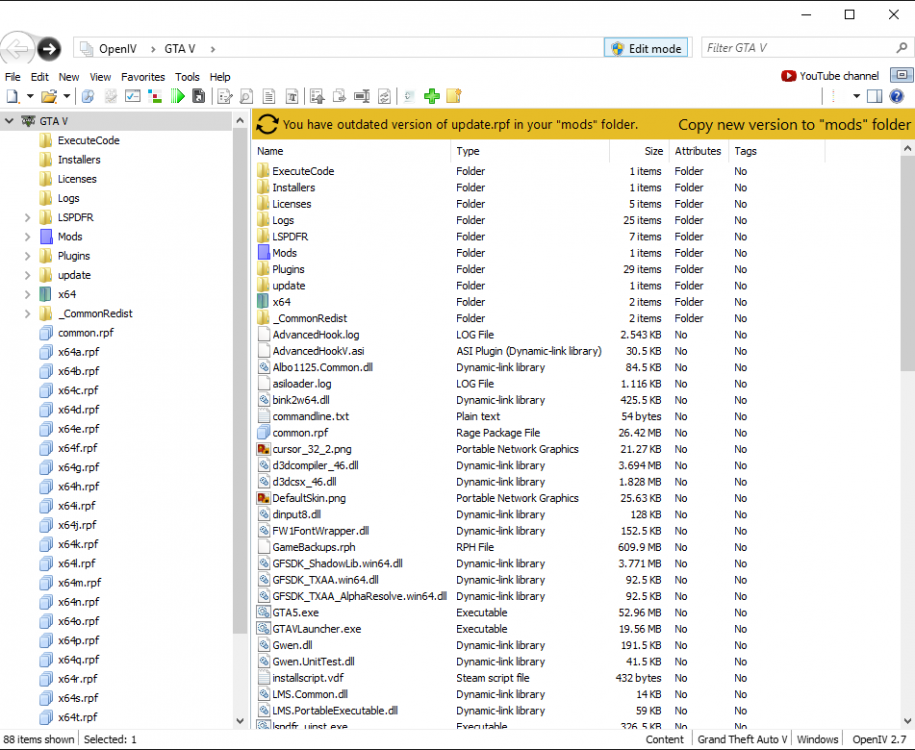
Task: Select common.rpf in the tree panel
Action: click(86, 333)
